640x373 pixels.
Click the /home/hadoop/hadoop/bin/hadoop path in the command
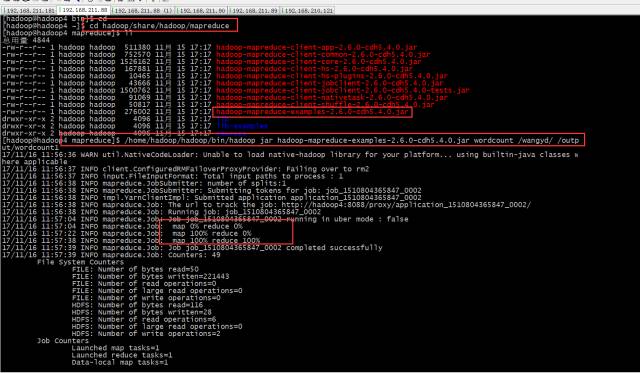point(190,140)
